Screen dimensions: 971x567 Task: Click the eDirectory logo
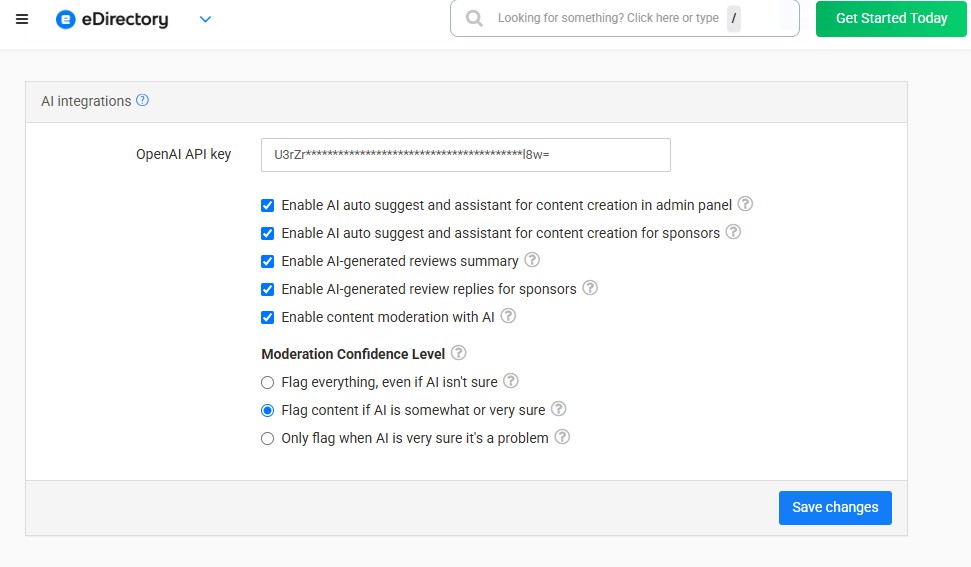[x=112, y=19]
